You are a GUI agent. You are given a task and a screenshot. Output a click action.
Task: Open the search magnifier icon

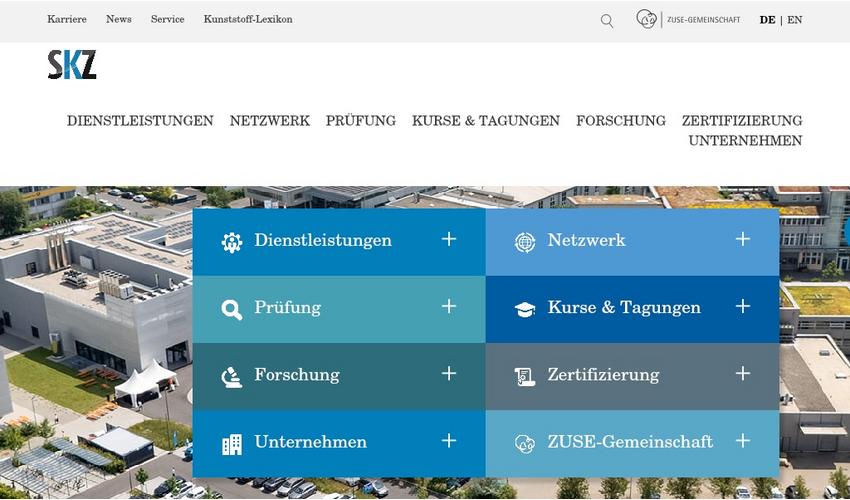point(607,21)
